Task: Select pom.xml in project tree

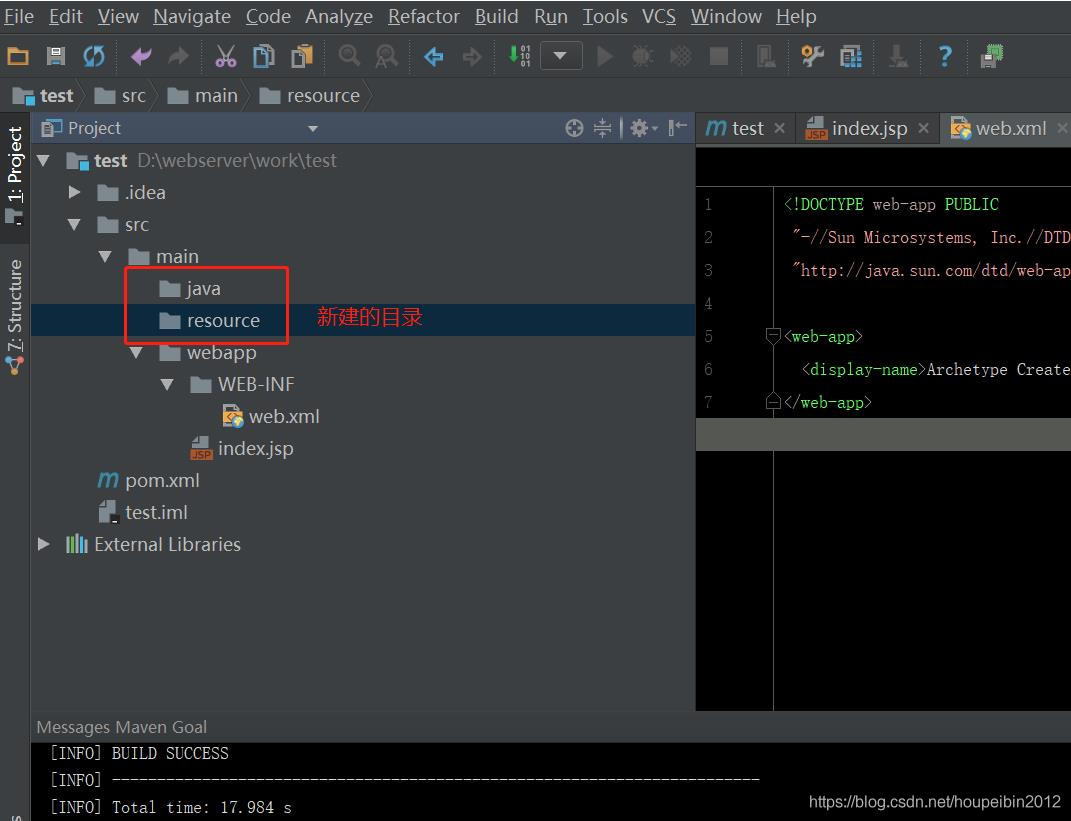Action: click(x=148, y=480)
